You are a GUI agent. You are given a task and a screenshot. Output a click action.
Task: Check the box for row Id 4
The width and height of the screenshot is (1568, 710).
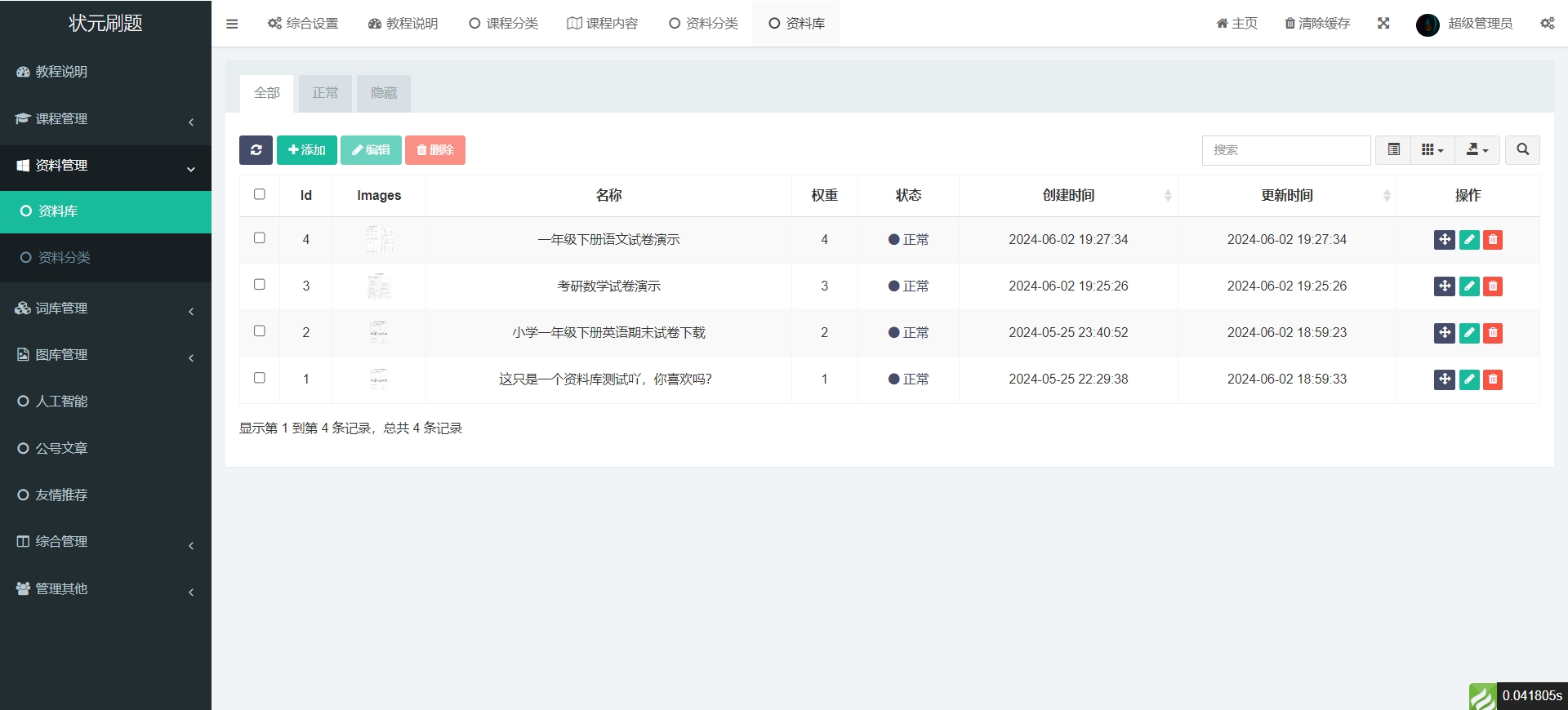coord(260,238)
